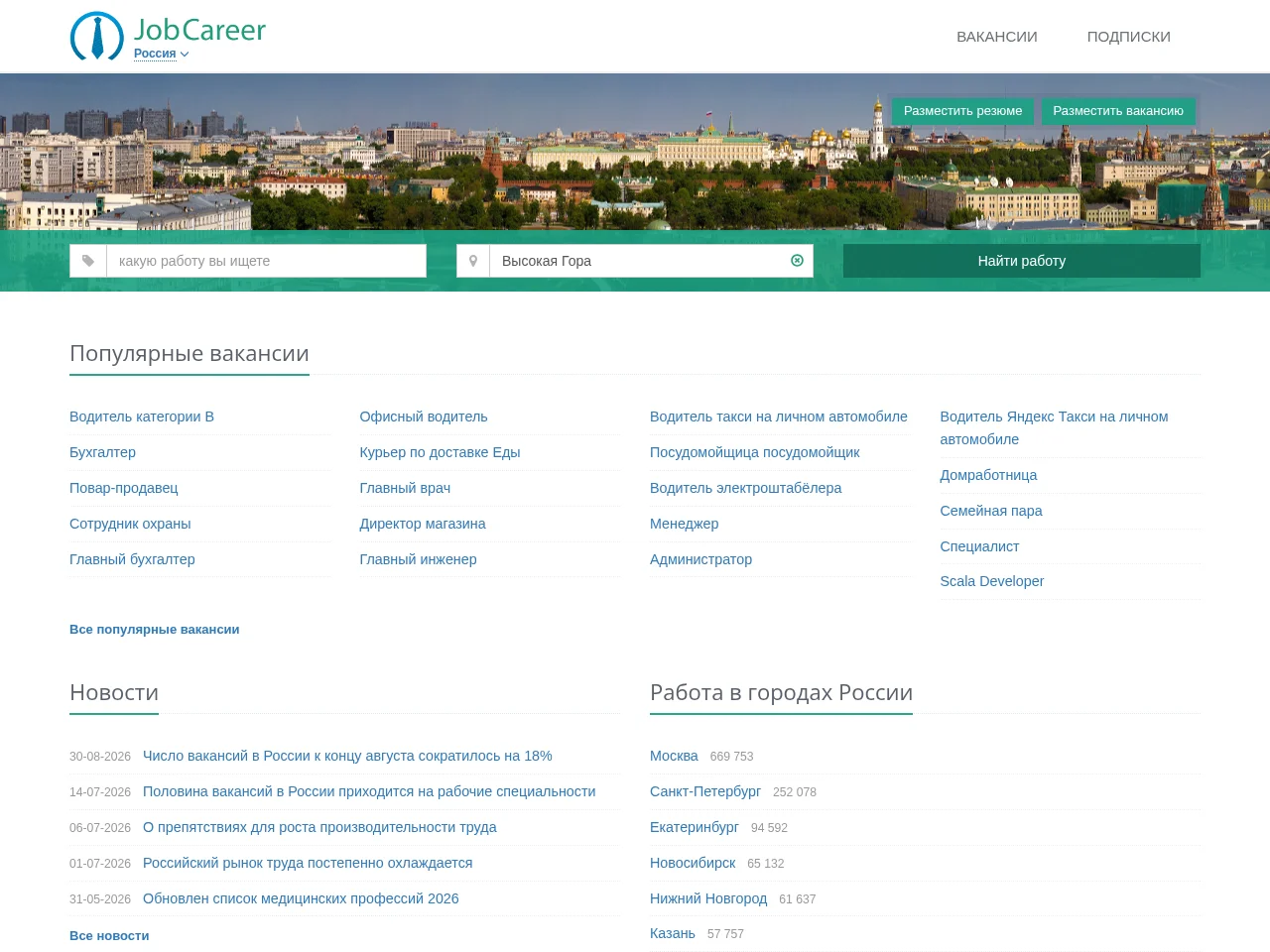
Task: Expand the Россия country dropdown
Action: coord(162,54)
